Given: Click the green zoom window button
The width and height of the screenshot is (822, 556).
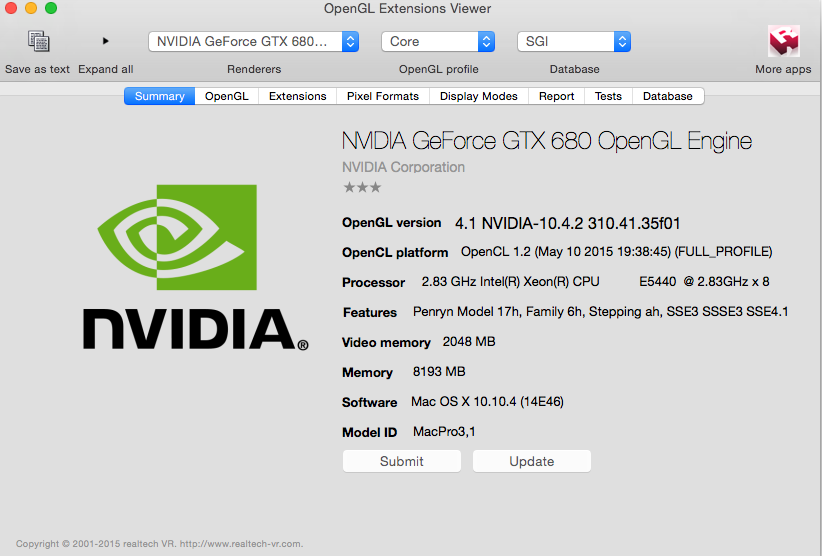Looking at the screenshot, I should coord(51,8).
